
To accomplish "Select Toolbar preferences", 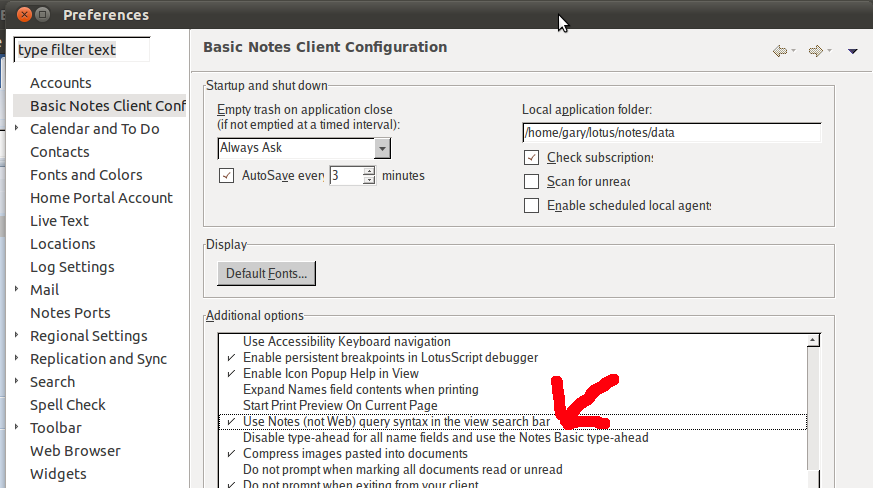I will click(56, 428).
